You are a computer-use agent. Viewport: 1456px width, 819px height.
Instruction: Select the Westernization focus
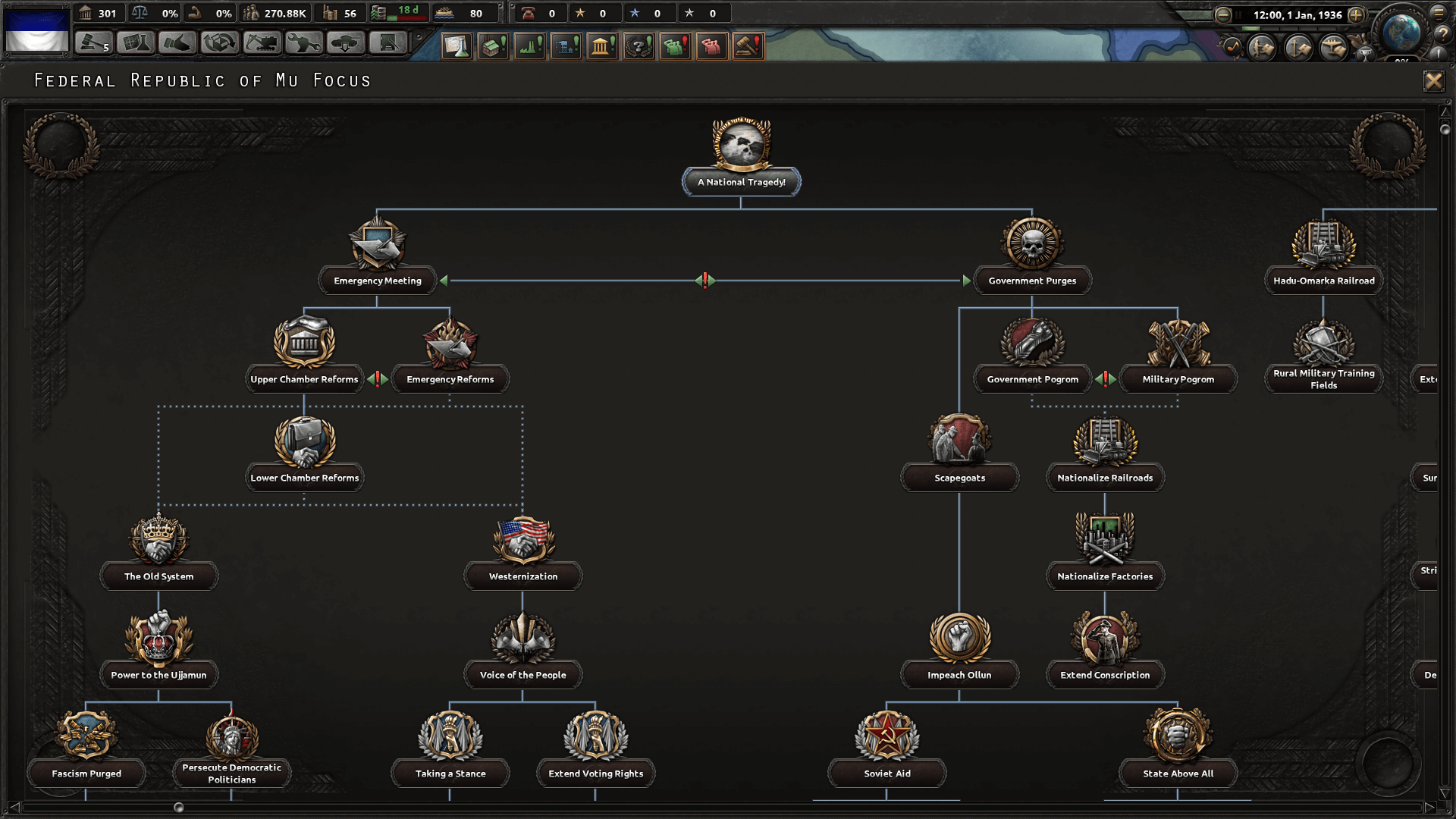522,576
